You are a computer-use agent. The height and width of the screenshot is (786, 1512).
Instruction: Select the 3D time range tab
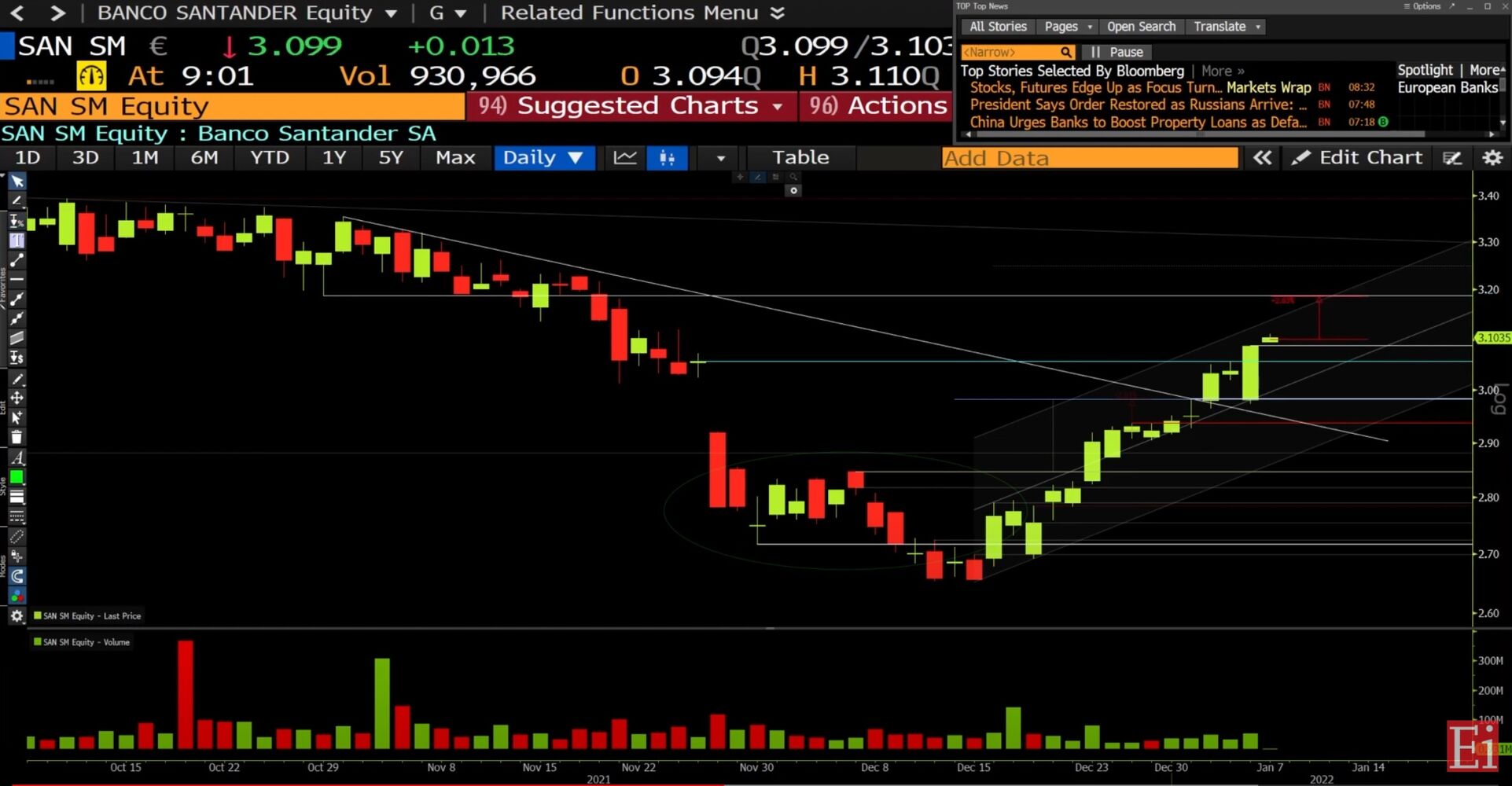click(x=86, y=158)
